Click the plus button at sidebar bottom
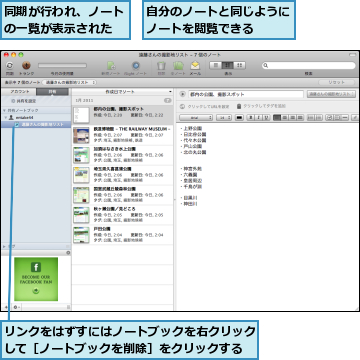Screen dimensions: 360x360 coord(6,307)
